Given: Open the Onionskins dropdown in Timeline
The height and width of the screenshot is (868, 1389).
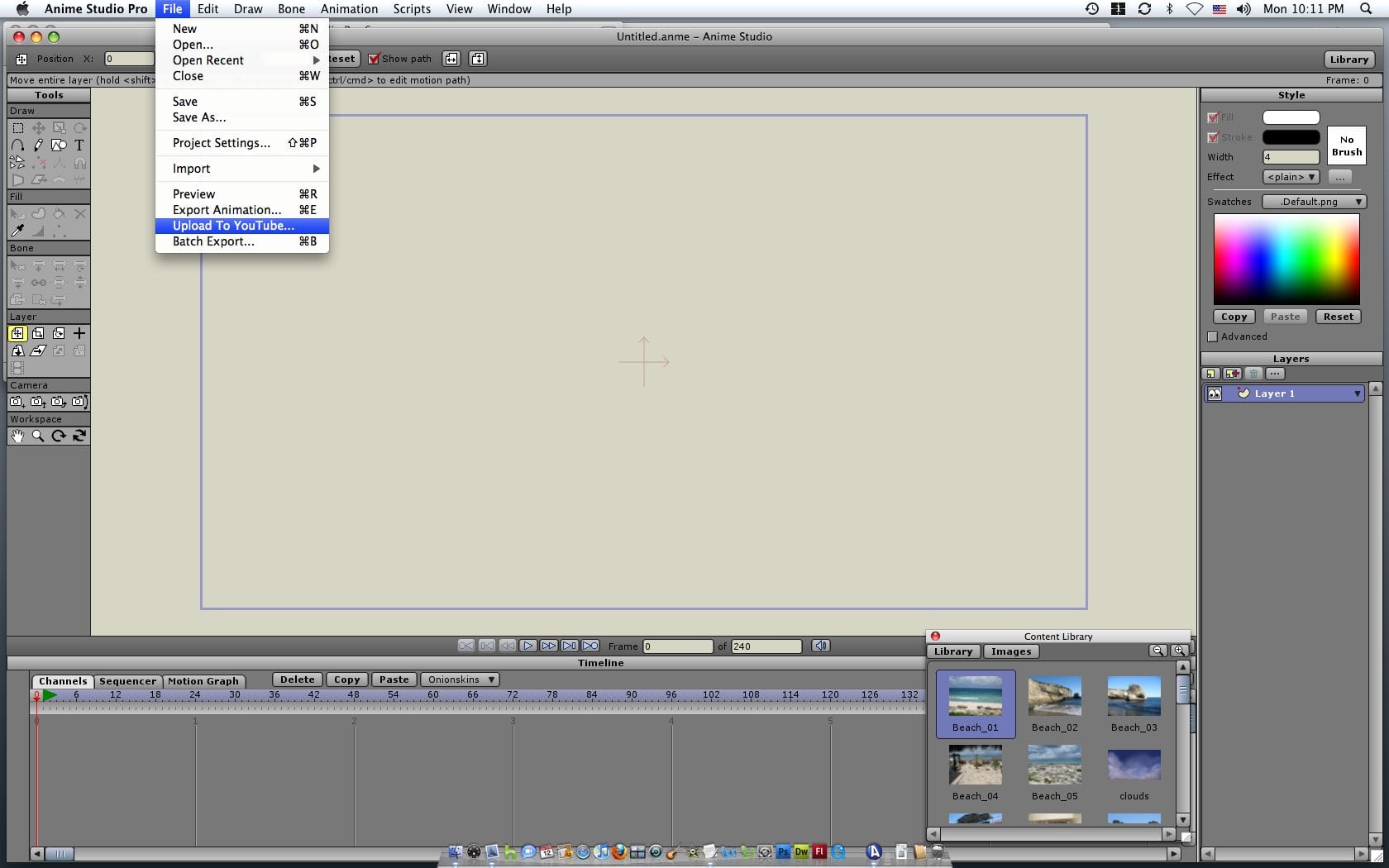Looking at the screenshot, I should tap(460, 680).
